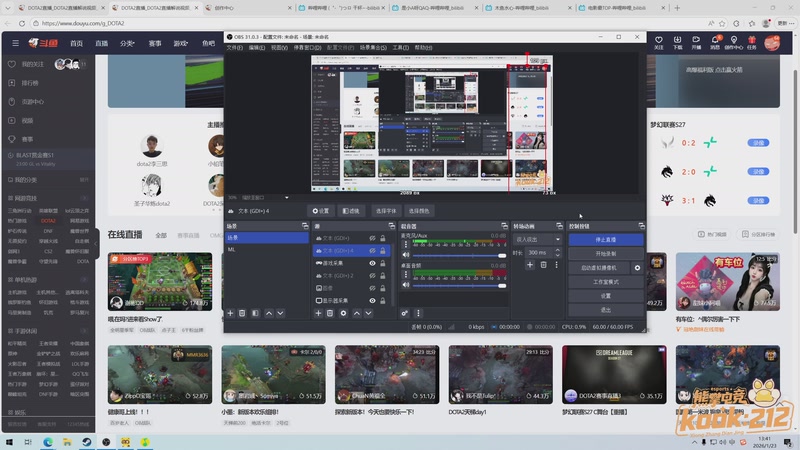Open OBS 文件(F) menu
Screen dimensions: 800x450
click(234, 47)
